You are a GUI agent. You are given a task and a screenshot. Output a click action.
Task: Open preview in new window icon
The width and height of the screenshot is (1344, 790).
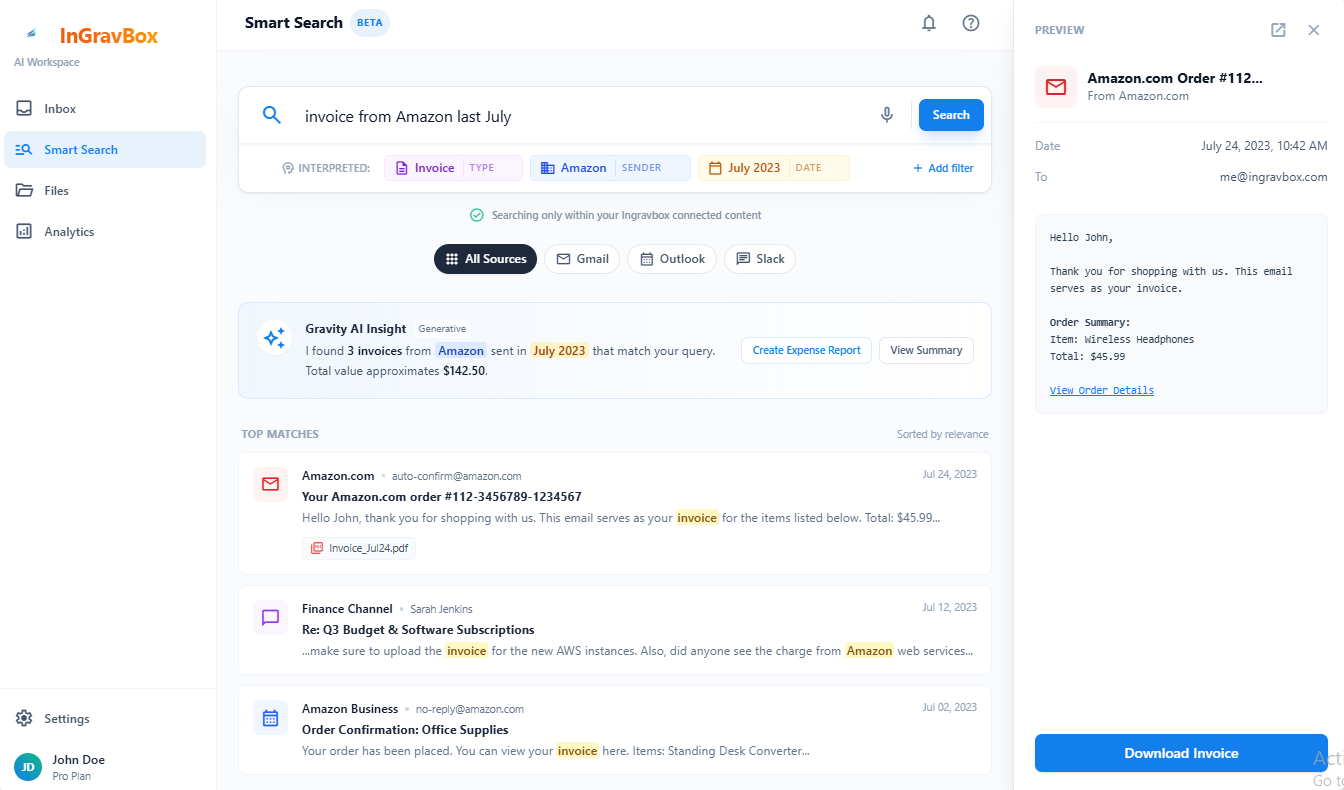[1278, 30]
